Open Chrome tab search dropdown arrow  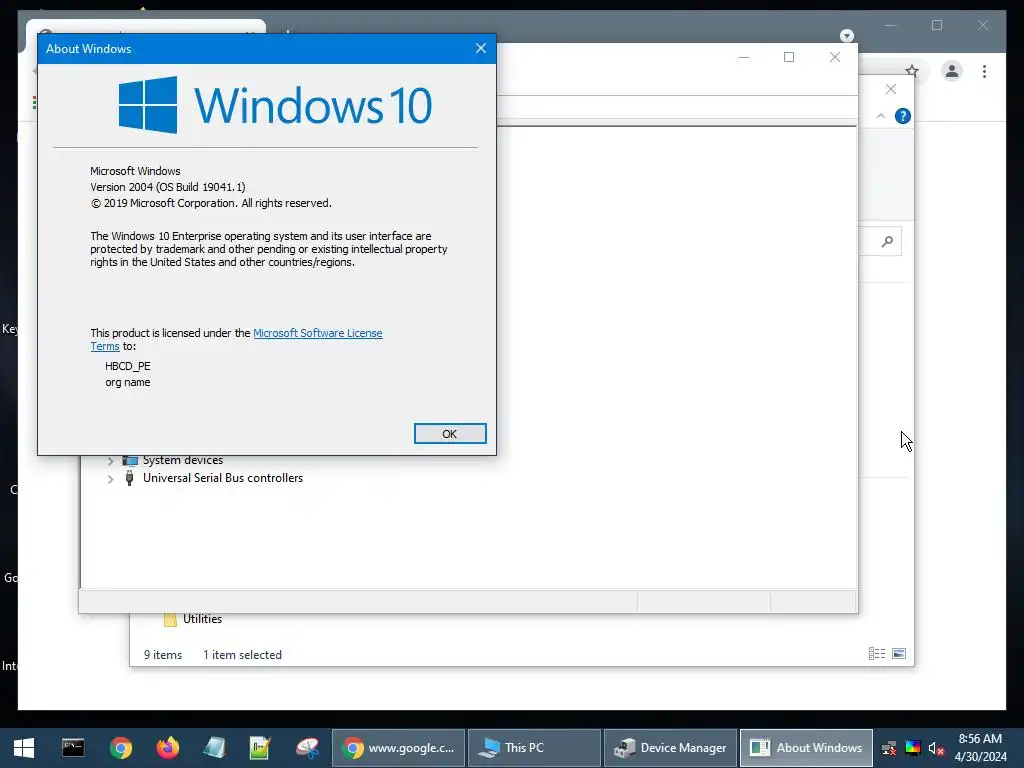846,35
